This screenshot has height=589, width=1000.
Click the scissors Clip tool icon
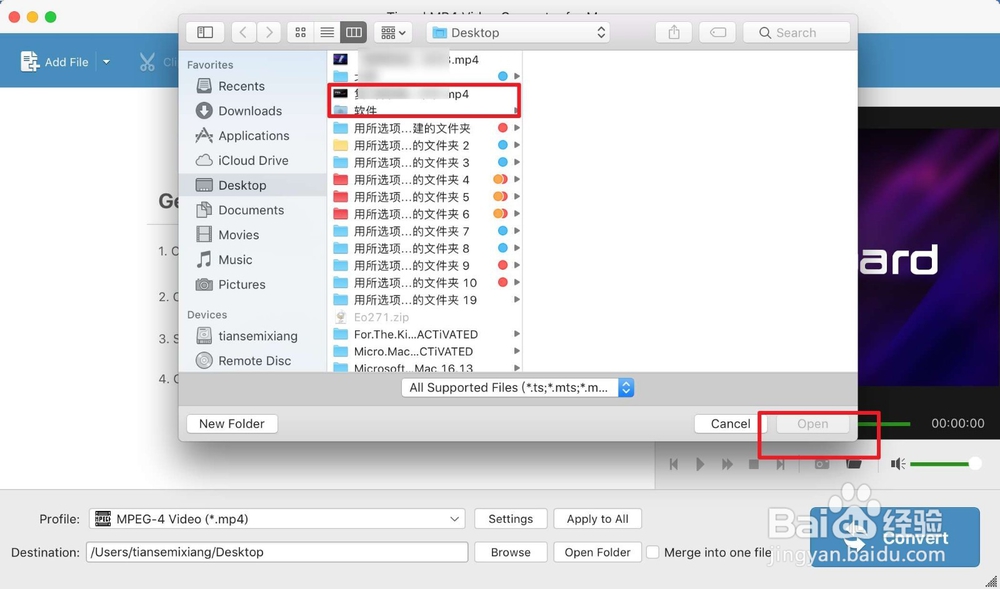click(x=147, y=62)
